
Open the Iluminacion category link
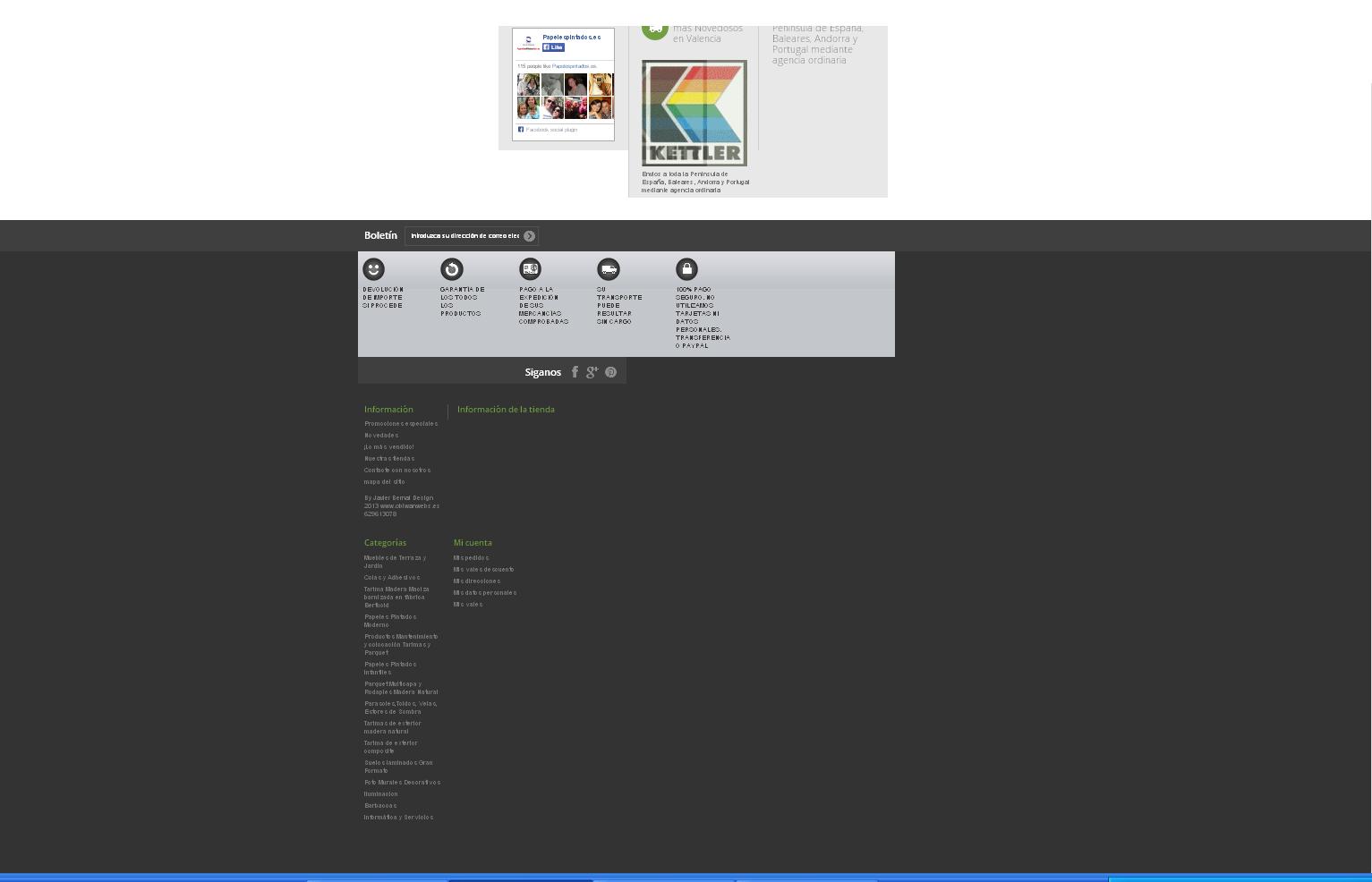[x=381, y=794]
